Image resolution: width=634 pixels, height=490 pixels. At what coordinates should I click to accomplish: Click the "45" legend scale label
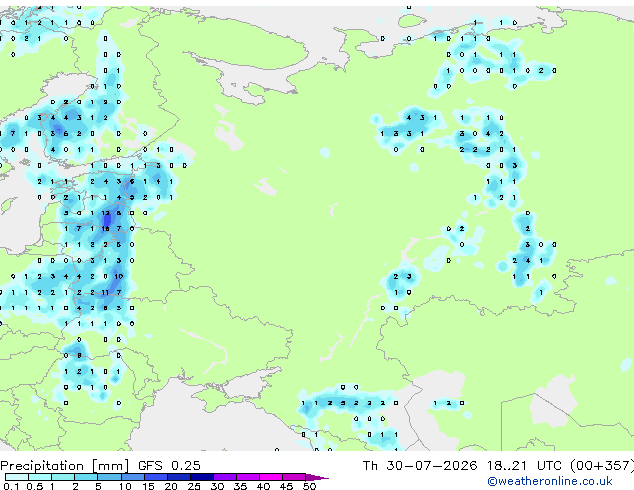[287, 486]
